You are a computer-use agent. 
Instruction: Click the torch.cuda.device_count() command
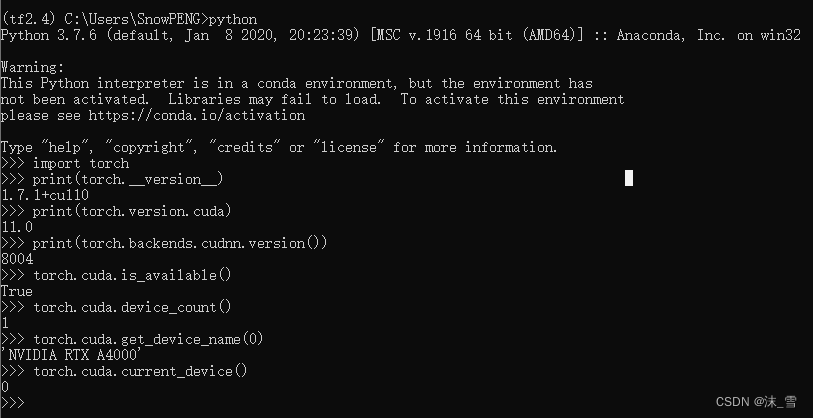(132, 307)
